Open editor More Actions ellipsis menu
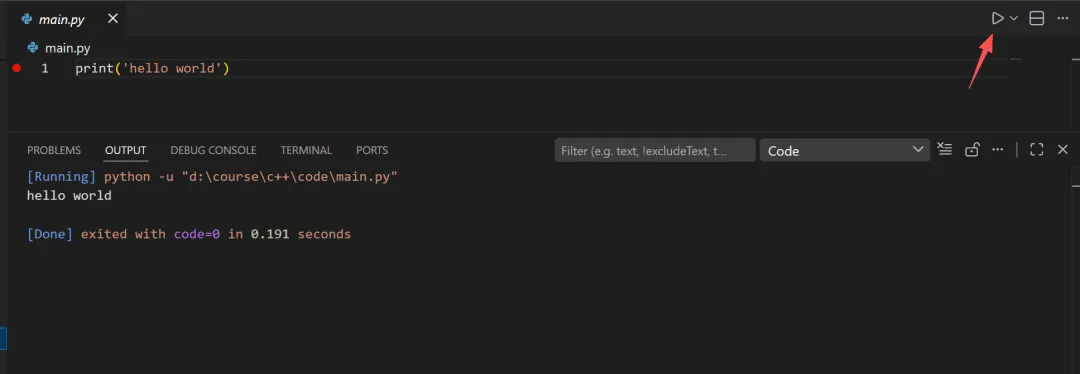The width and height of the screenshot is (1080, 374). (x=1062, y=19)
